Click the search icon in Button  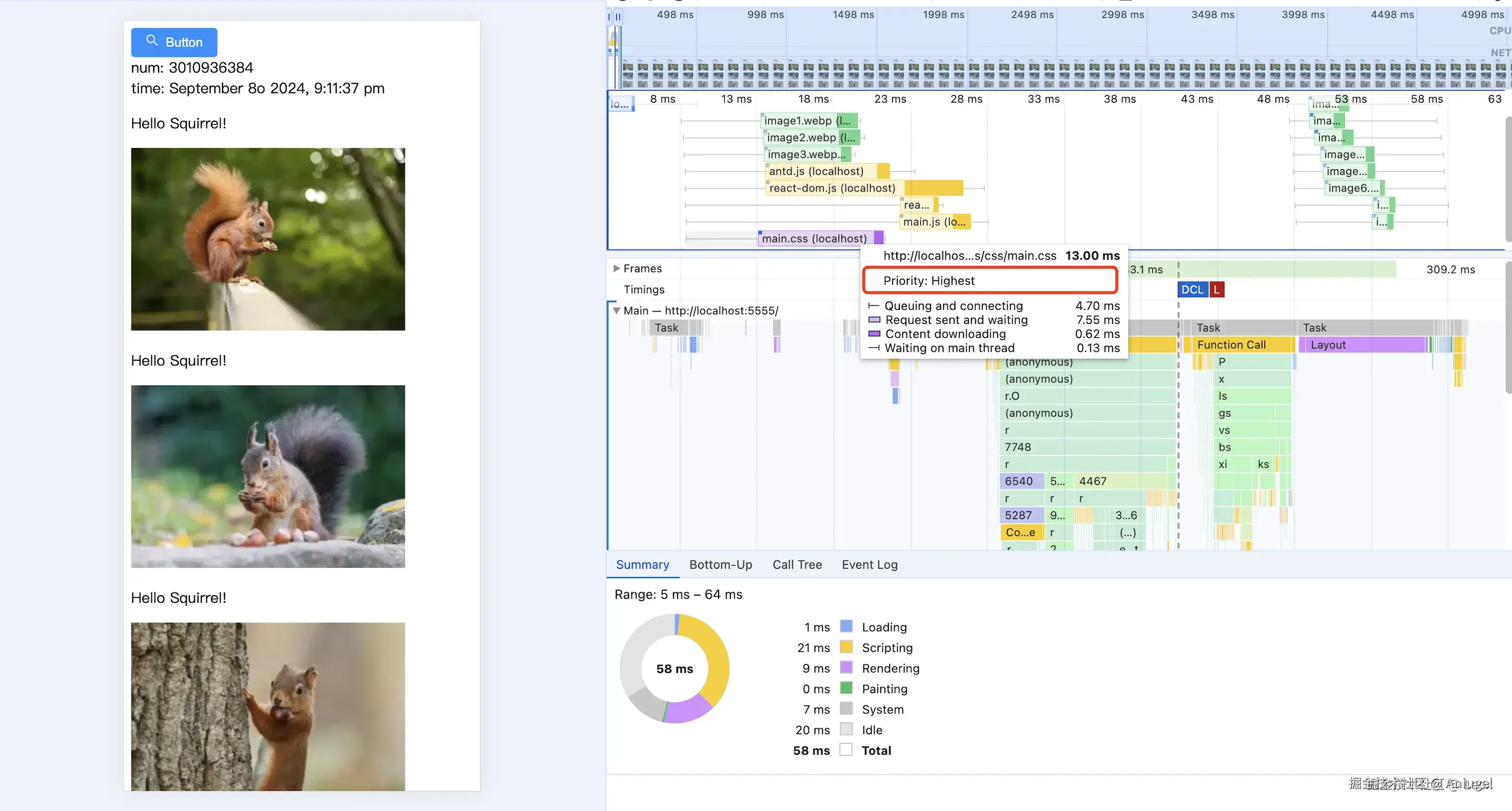point(151,41)
